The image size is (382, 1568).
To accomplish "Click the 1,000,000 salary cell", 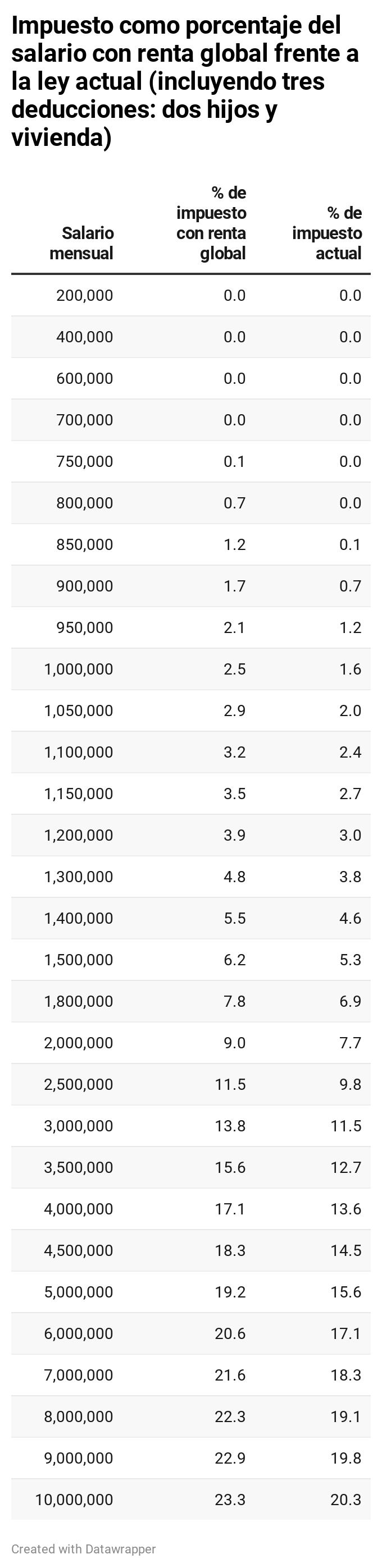I will 79,669.
